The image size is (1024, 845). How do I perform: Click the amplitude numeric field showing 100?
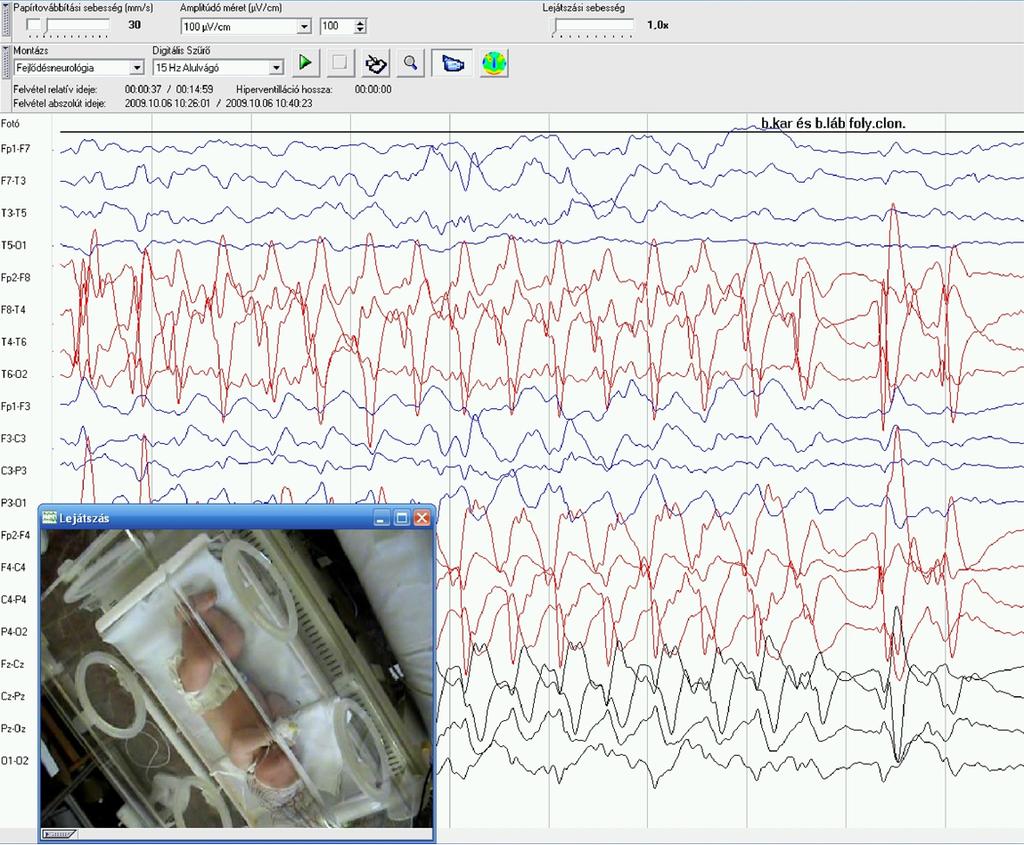338,26
